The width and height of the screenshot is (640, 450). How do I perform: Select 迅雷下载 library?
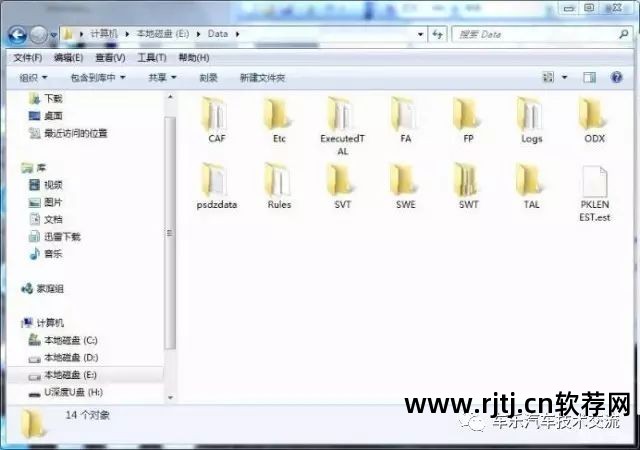pyautogui.click(x=55, y=236)
